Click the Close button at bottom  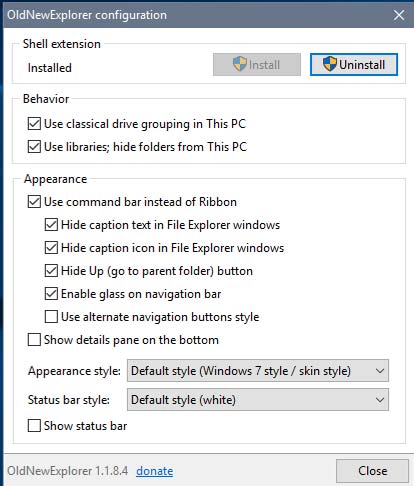(372, 471)
